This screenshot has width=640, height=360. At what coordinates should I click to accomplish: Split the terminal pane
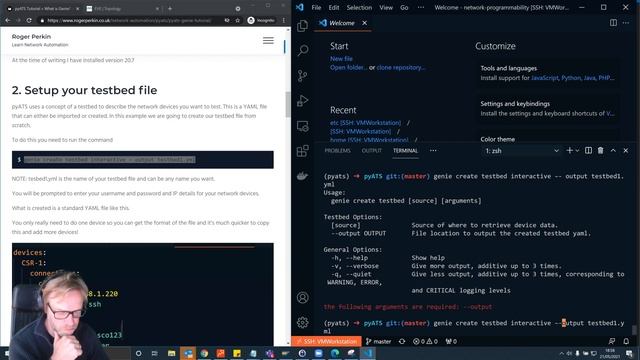pos(588,151)
